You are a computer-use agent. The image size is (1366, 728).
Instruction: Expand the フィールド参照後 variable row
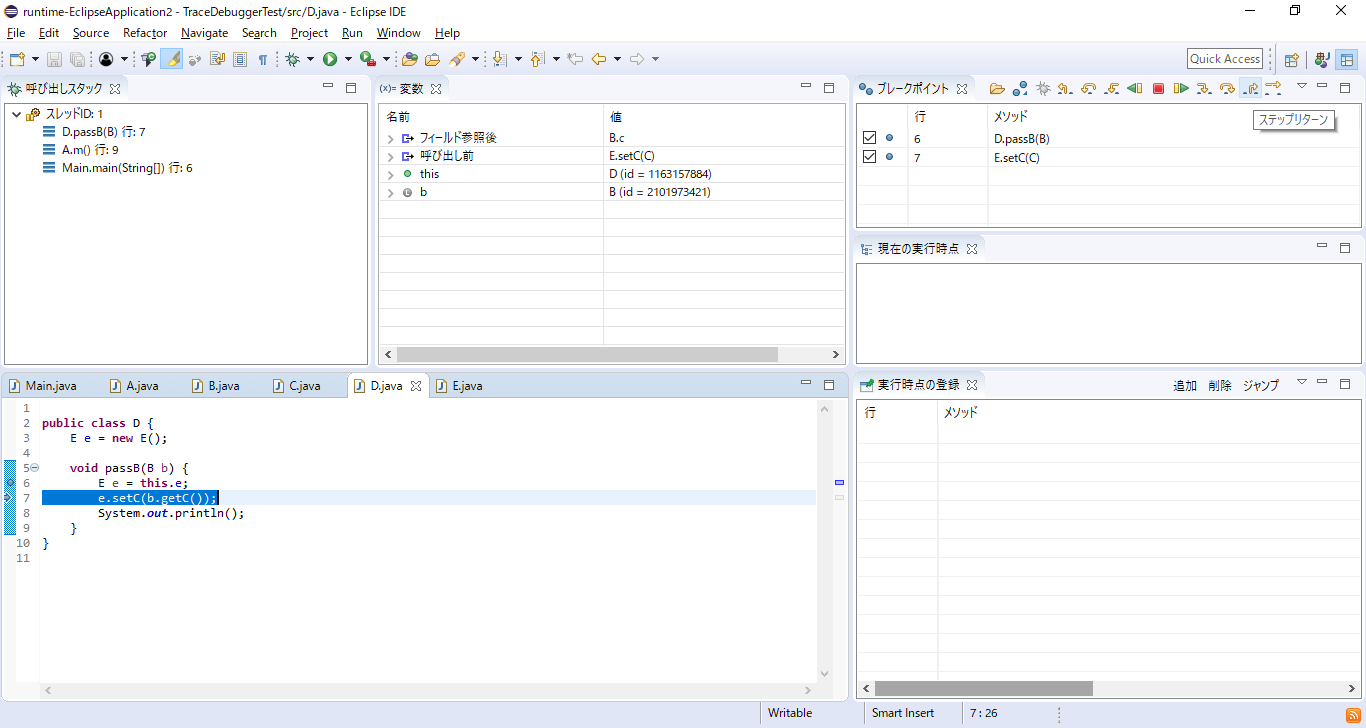tap(390, 138)
